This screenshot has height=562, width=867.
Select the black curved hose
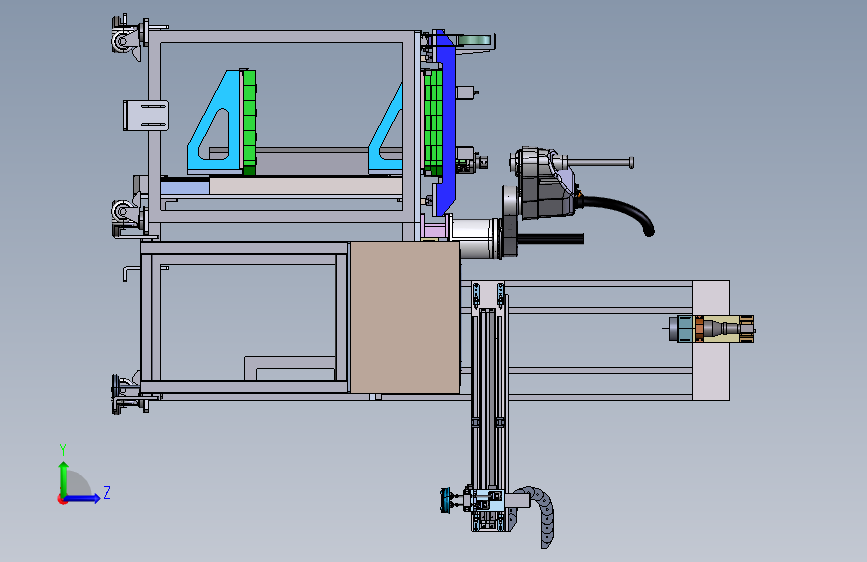620,214
